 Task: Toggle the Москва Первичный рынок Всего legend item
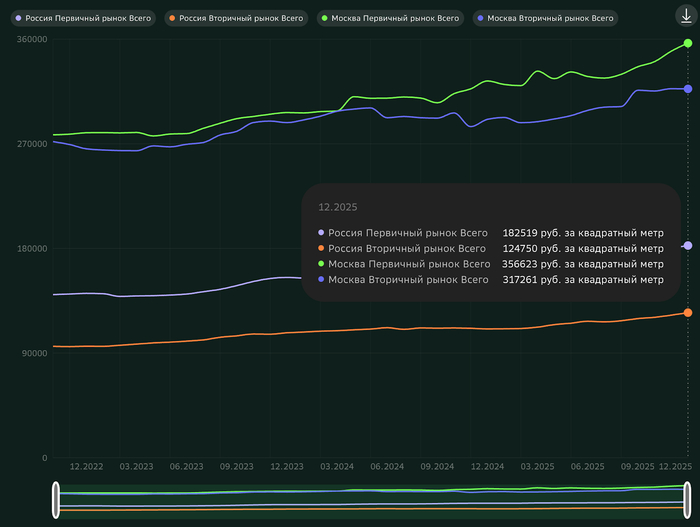point(392,18)
